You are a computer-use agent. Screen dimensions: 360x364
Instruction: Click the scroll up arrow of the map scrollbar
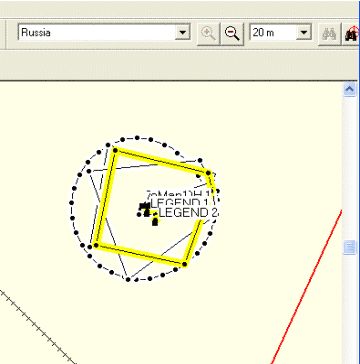[349, 89]
